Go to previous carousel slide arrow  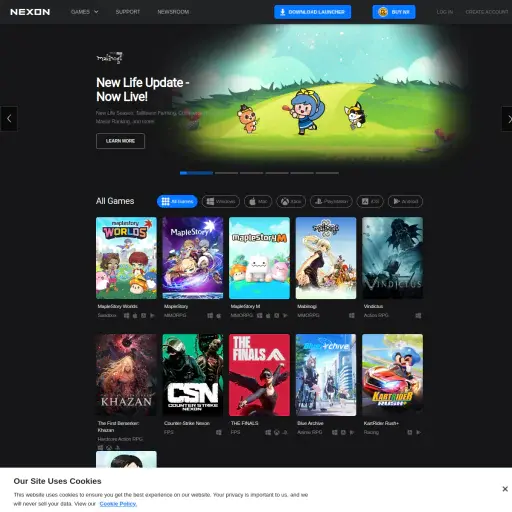click(x=9, y=119)
